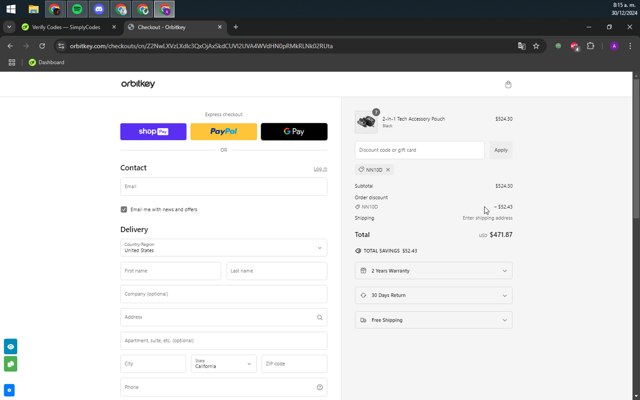640x400 pixels.
Task: Click the blue eye widget on left edge
Action: point(10,346)
